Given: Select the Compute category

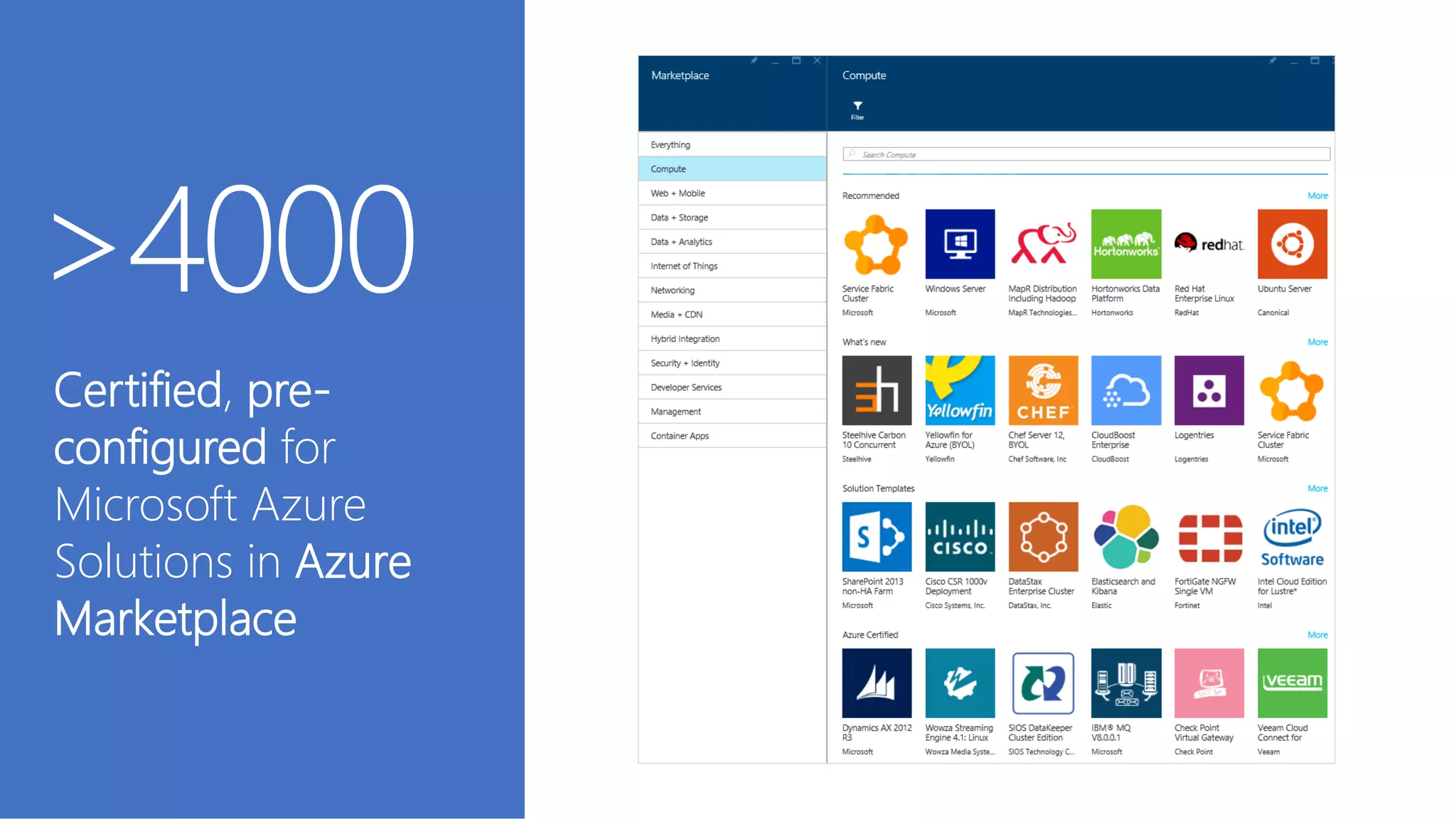Looking at the screenshot, I should tap(732, 168).
